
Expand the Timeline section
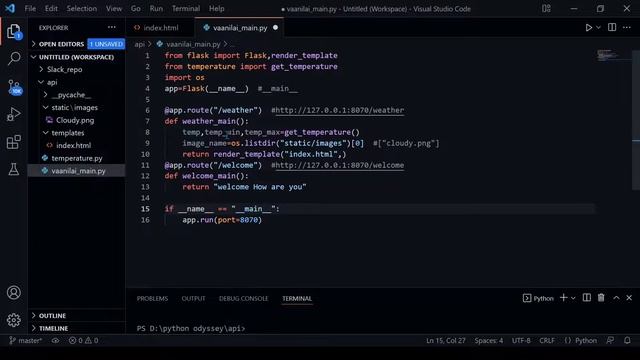pos(77,328)
